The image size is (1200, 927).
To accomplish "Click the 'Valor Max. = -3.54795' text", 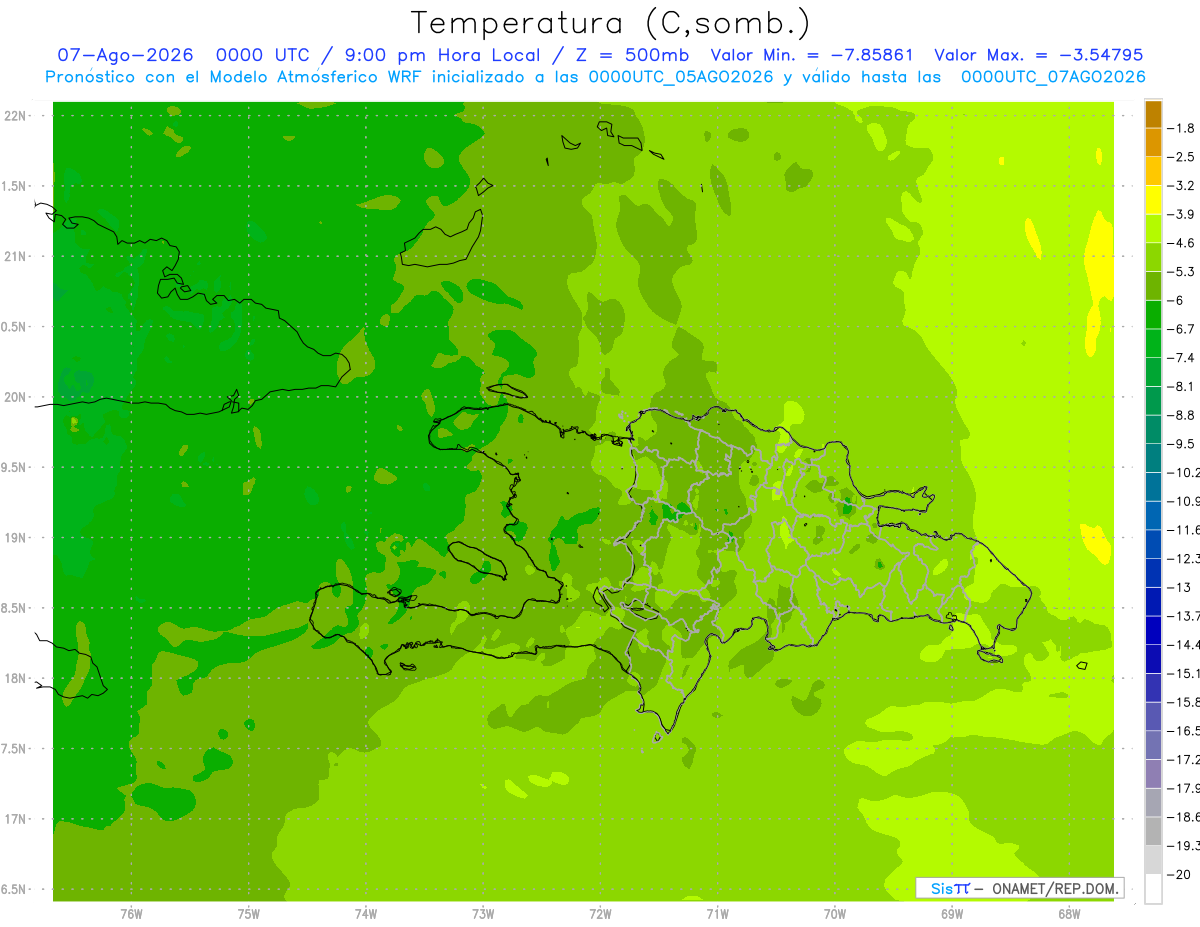I will tap(1038, 55).
